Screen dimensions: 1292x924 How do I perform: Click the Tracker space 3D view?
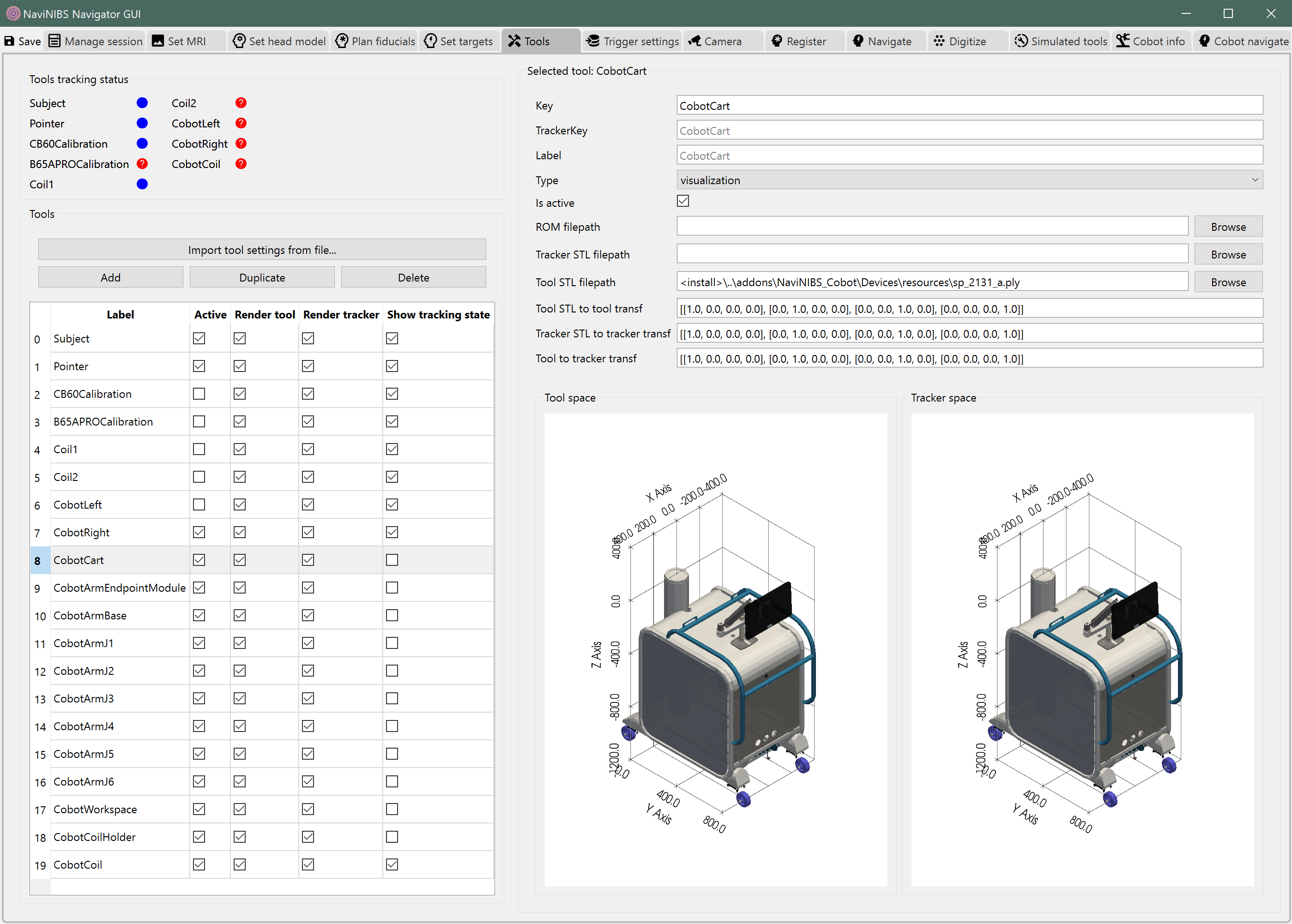point(1082,649)
